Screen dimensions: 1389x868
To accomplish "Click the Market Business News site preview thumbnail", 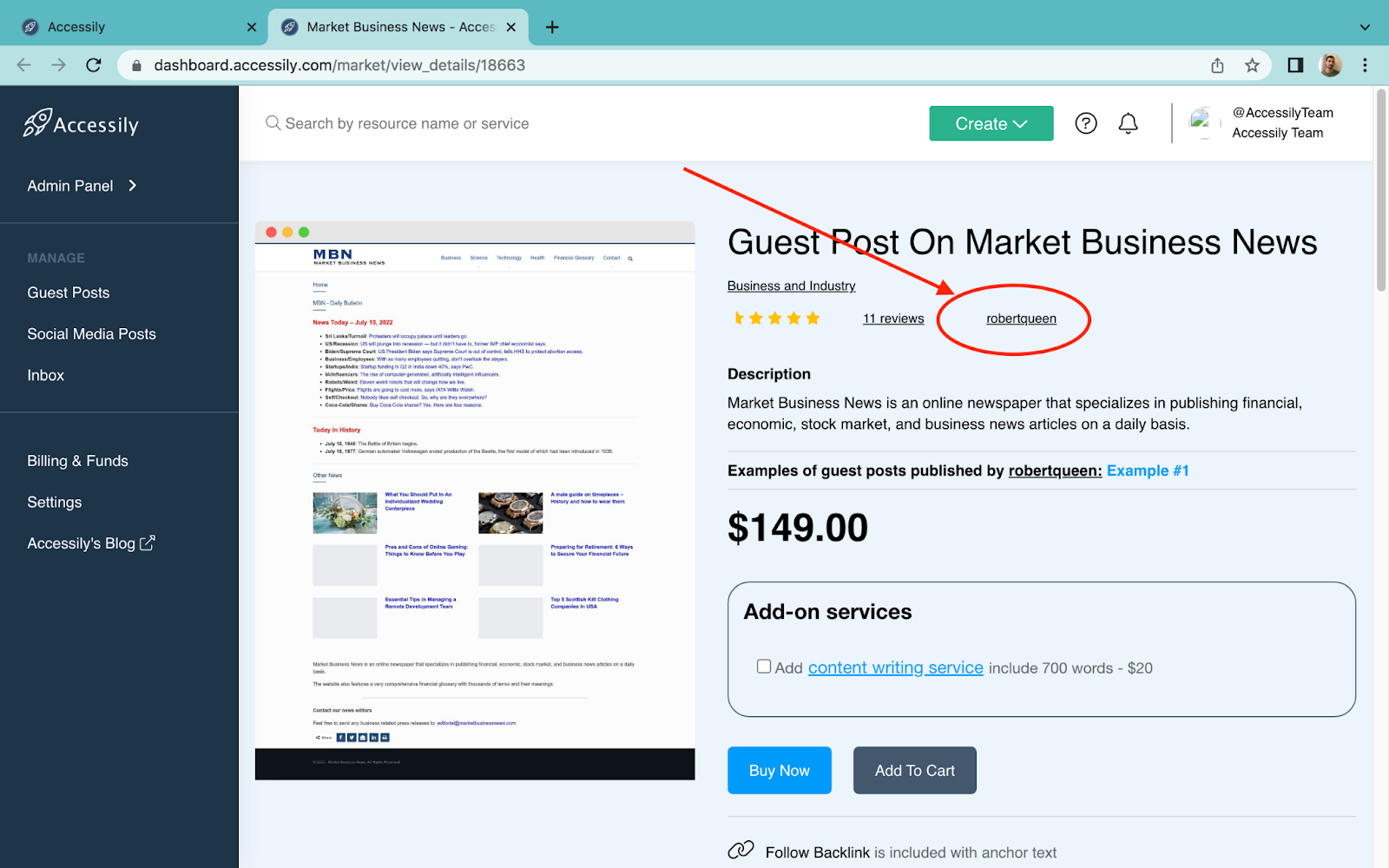I will [475, 501].
